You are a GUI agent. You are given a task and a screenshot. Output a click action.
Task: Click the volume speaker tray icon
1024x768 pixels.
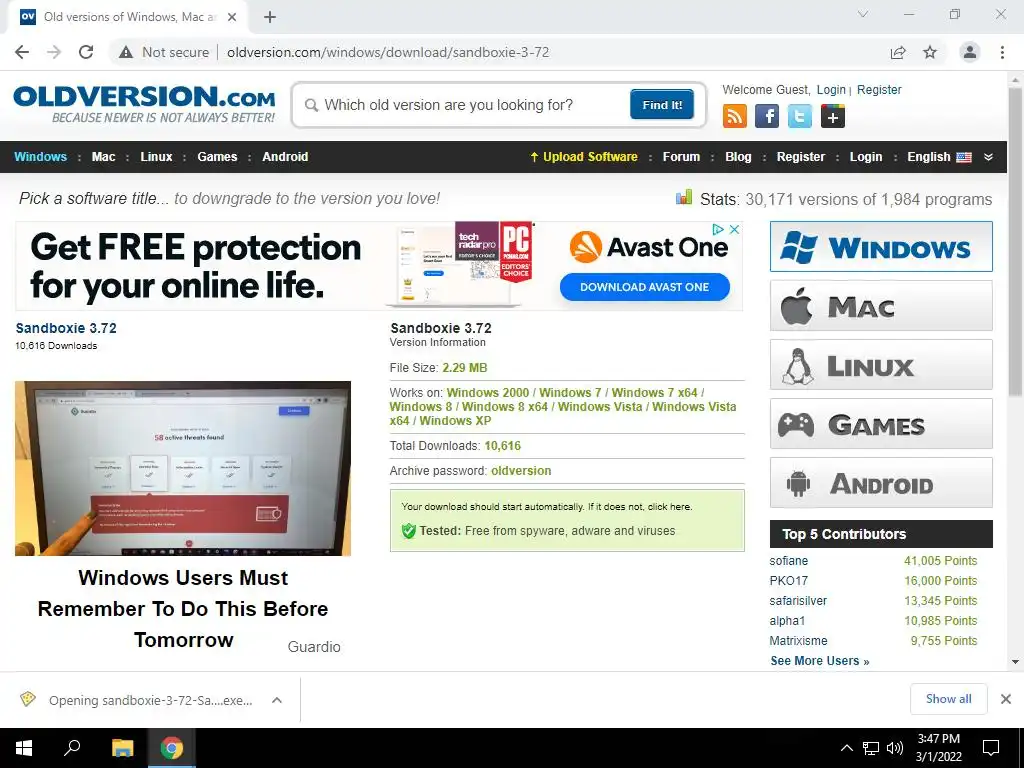pos(895,748)
